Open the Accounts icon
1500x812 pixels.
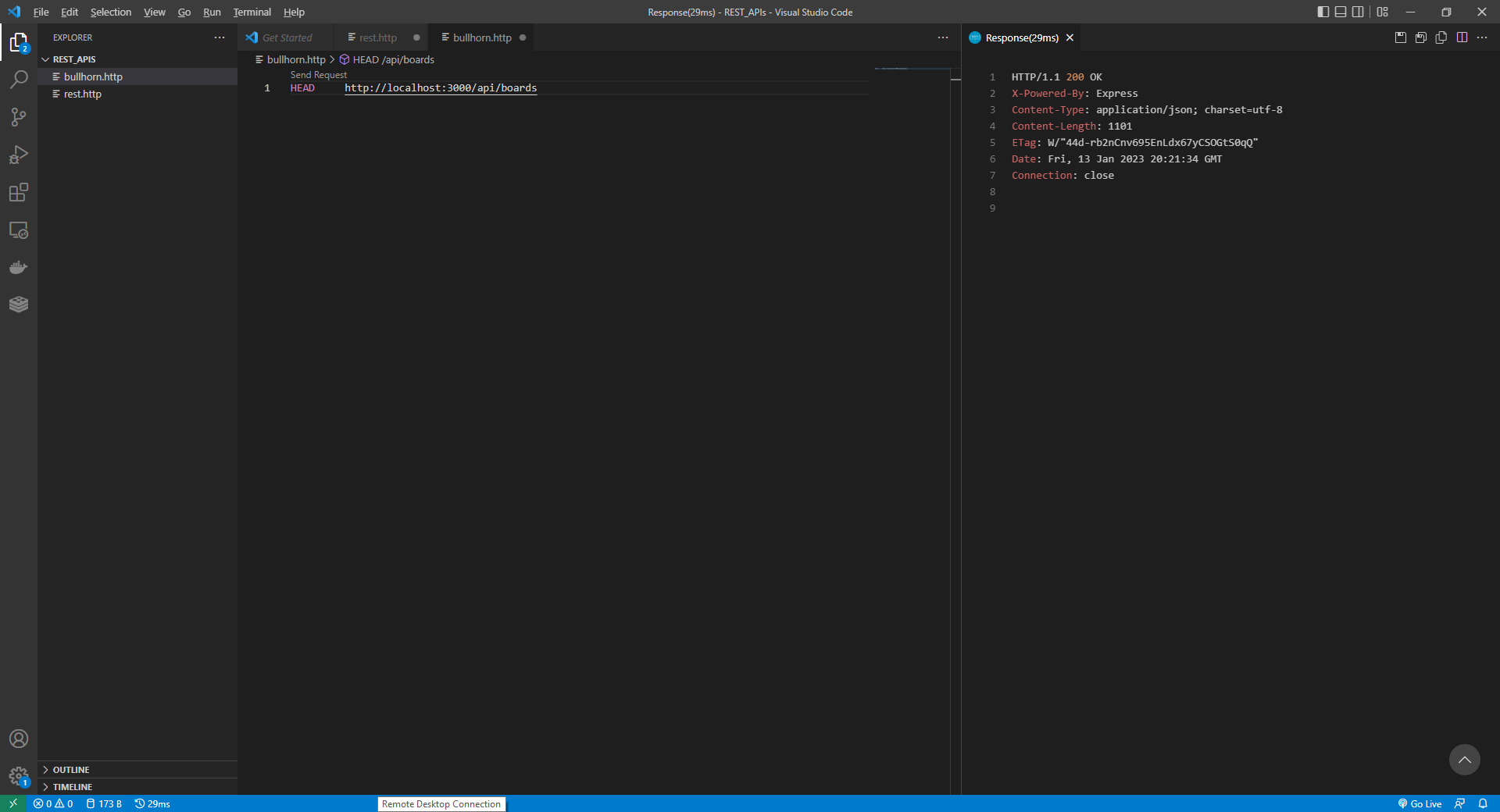tap(19, 739)
